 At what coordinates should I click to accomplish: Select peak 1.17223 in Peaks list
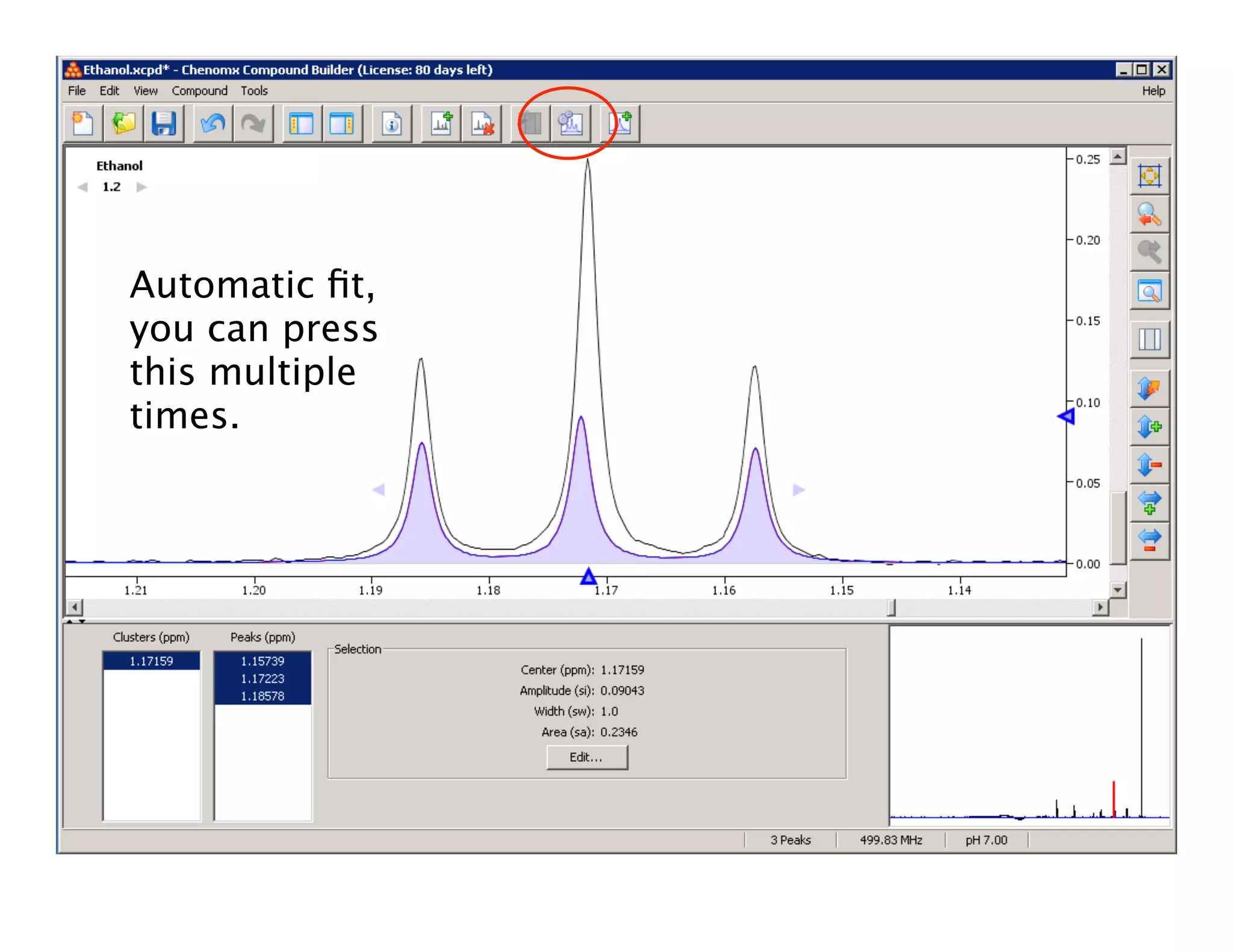[x=262, y=678]
